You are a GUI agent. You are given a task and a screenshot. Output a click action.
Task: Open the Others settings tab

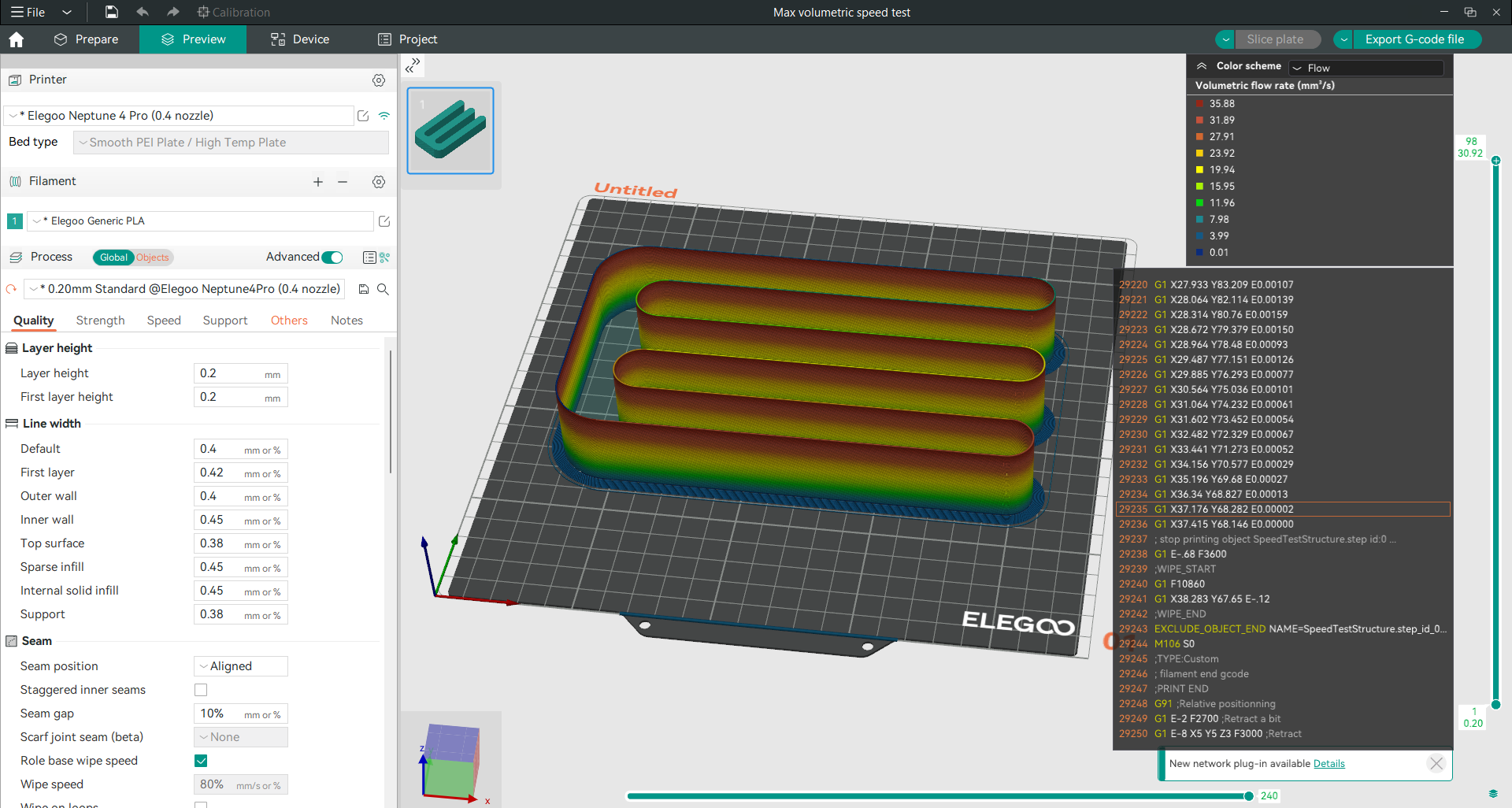289,321
